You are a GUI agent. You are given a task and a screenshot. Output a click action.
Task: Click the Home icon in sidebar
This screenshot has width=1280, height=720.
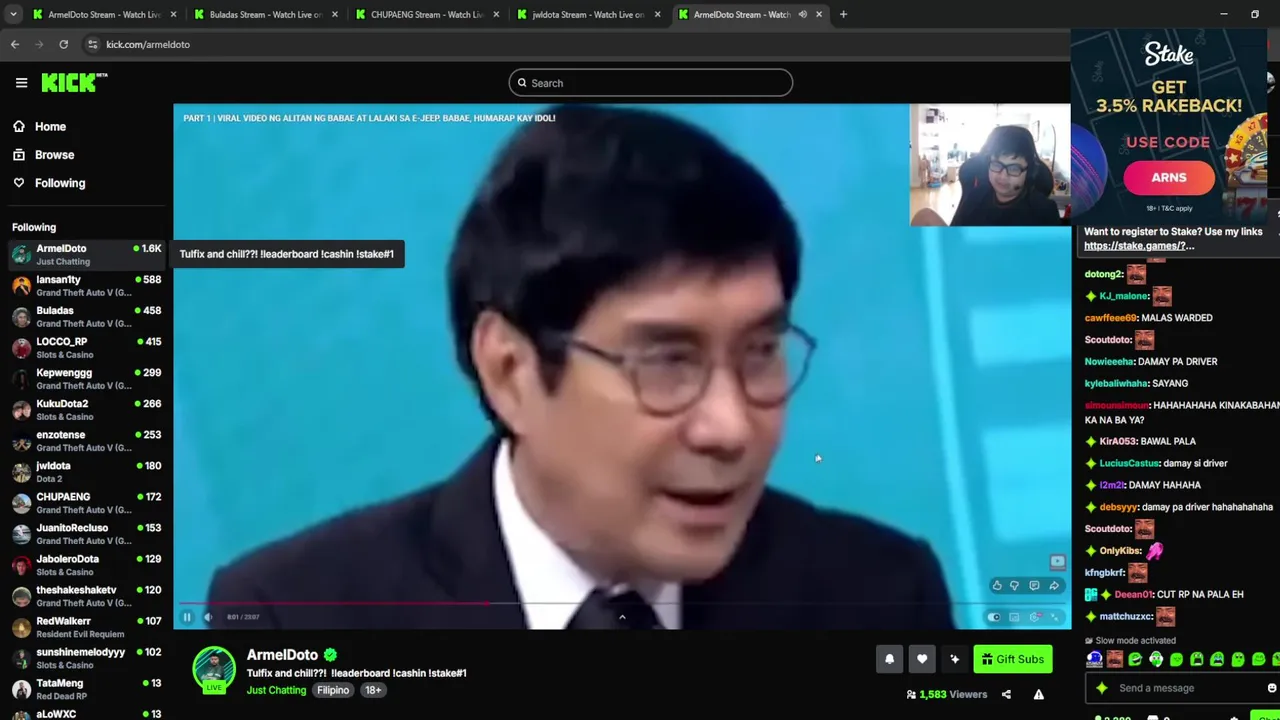[x=19, y=127]
